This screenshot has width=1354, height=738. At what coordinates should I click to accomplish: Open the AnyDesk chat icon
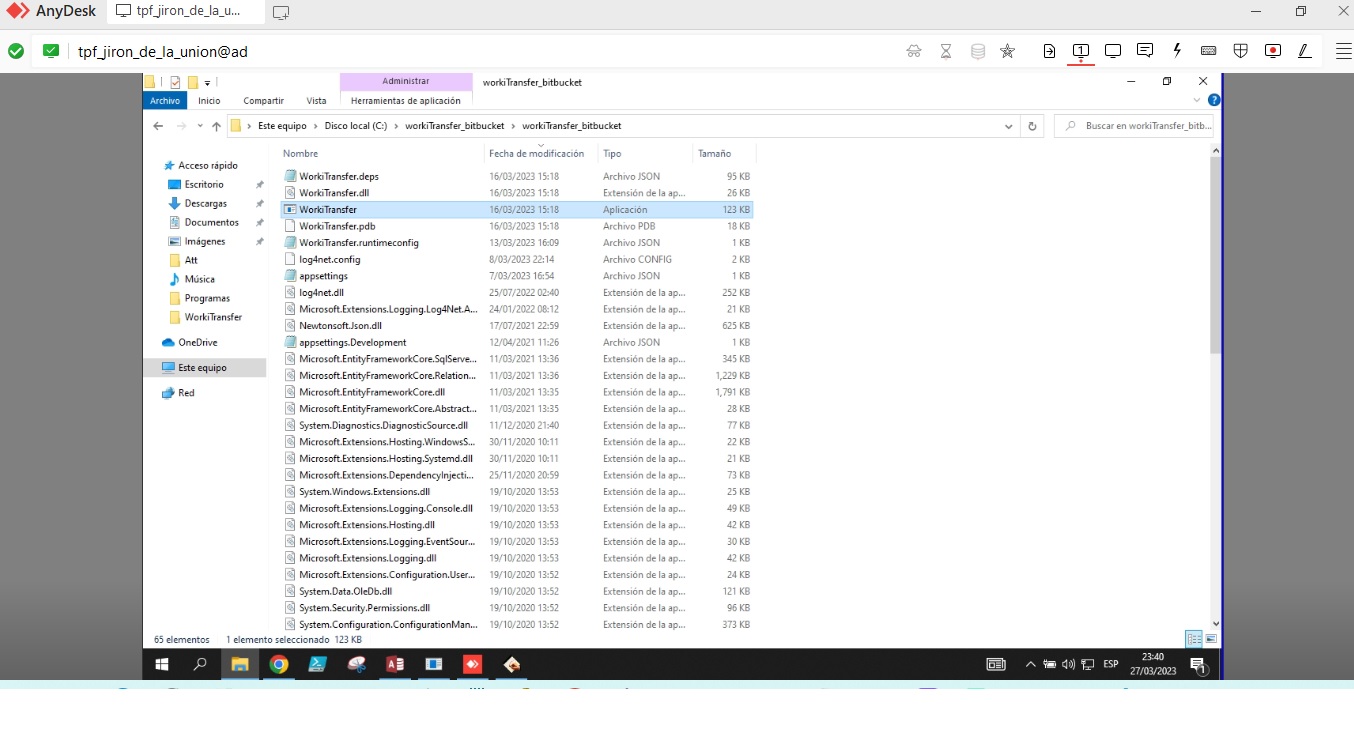pos(1145,51)
